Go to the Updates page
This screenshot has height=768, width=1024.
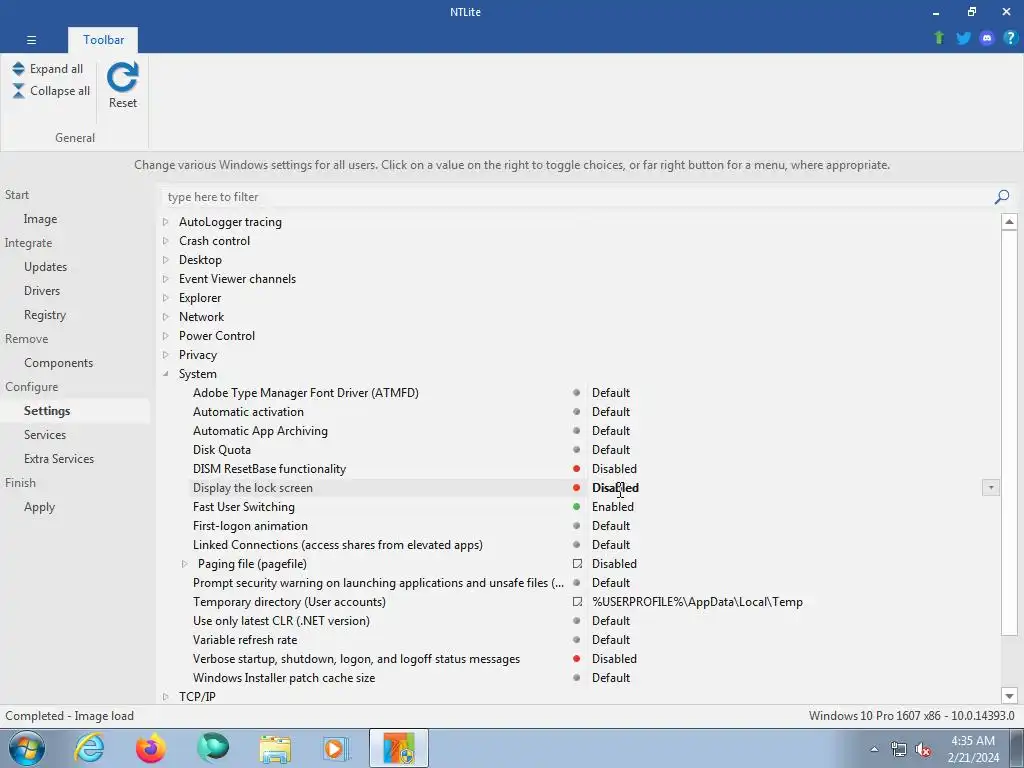click(45, 266)
